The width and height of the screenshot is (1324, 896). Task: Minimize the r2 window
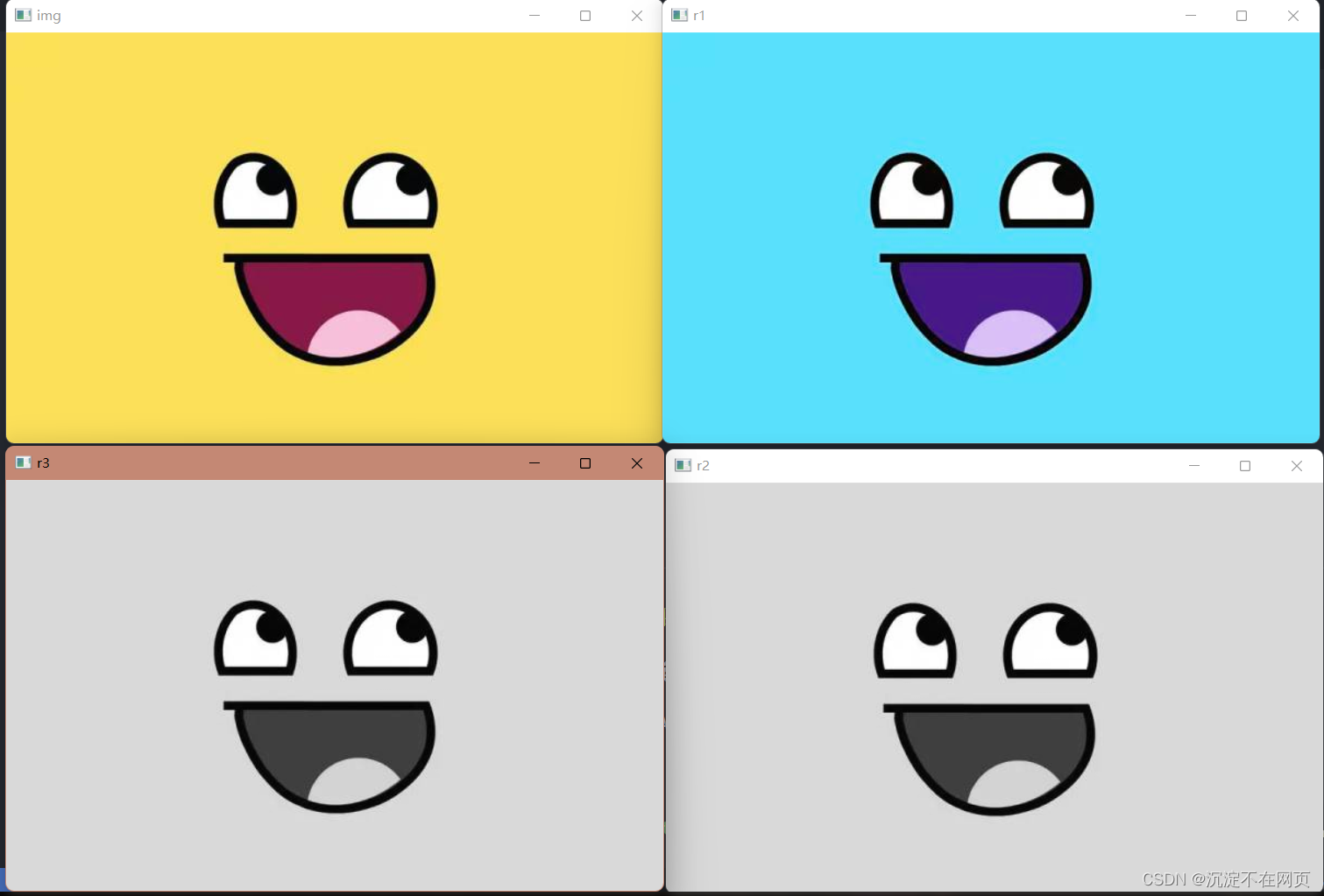[1194, 466]
